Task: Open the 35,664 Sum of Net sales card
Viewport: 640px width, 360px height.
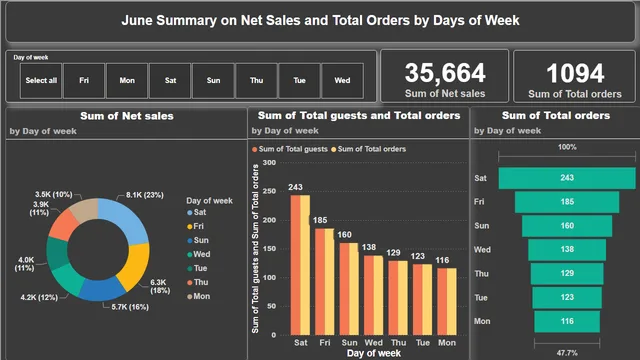Action: (444, 76)
